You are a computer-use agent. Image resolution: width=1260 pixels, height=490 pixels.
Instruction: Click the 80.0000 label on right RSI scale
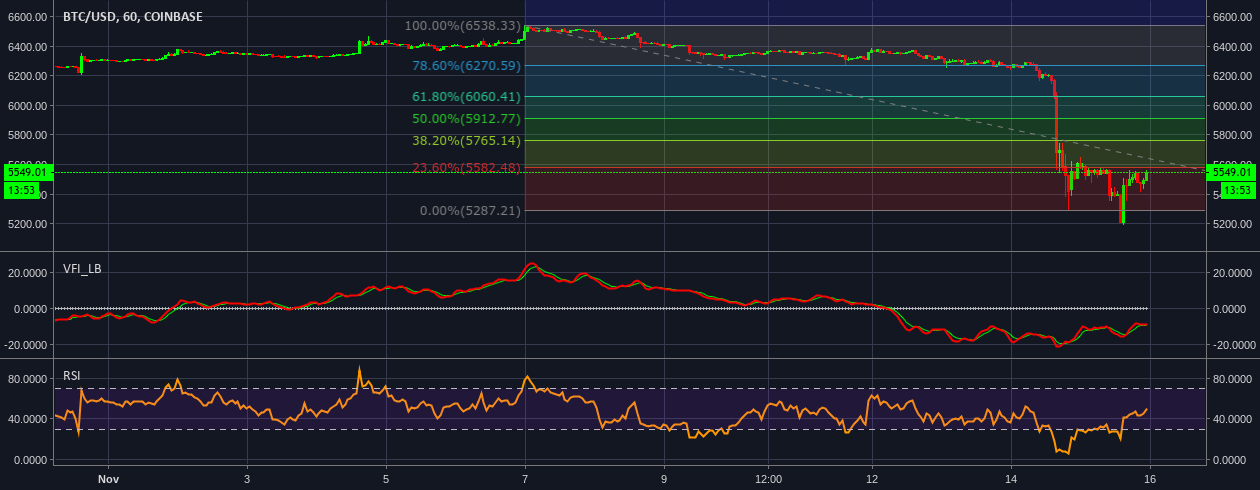pyautogui.click(x=1234, y=379)
